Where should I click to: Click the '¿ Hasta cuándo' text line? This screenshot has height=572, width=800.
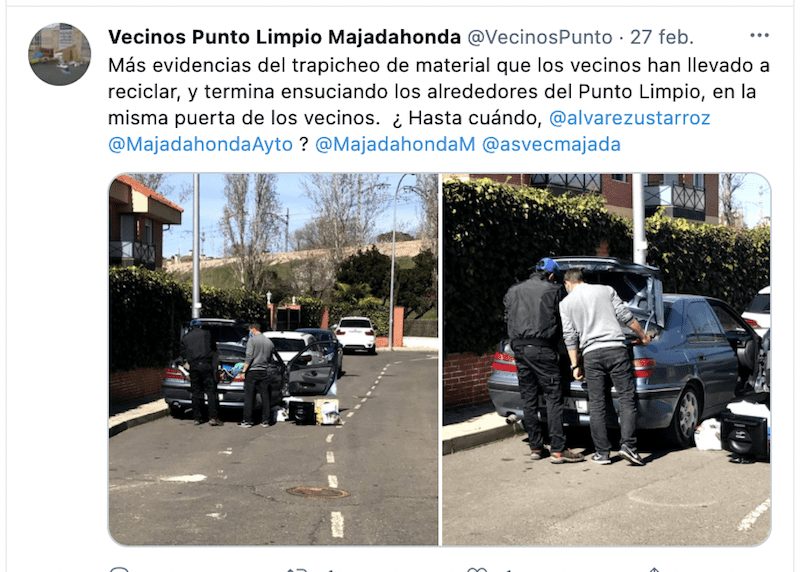(x=466, y=118)
